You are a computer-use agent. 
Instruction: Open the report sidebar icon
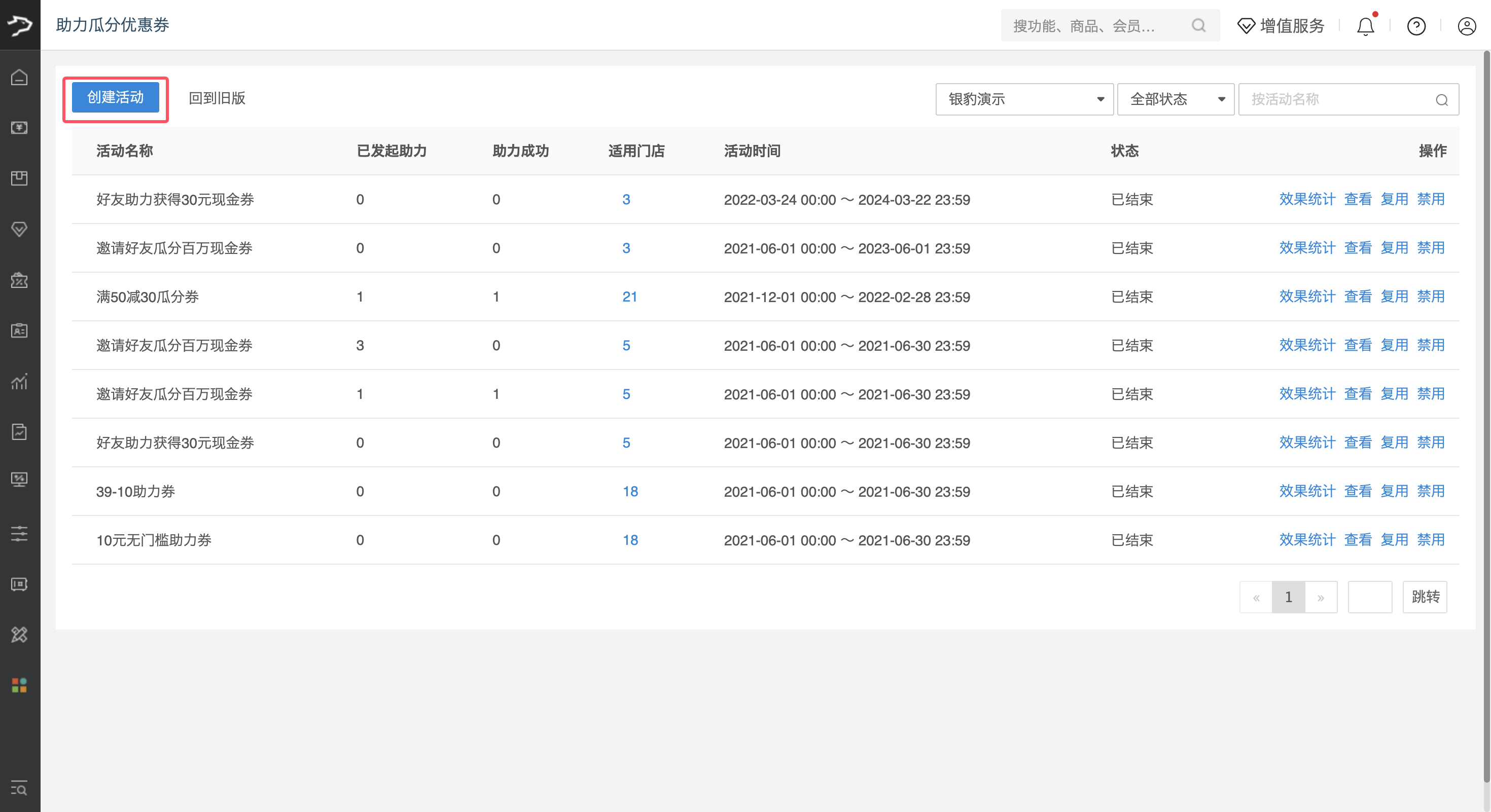[20, 432]
